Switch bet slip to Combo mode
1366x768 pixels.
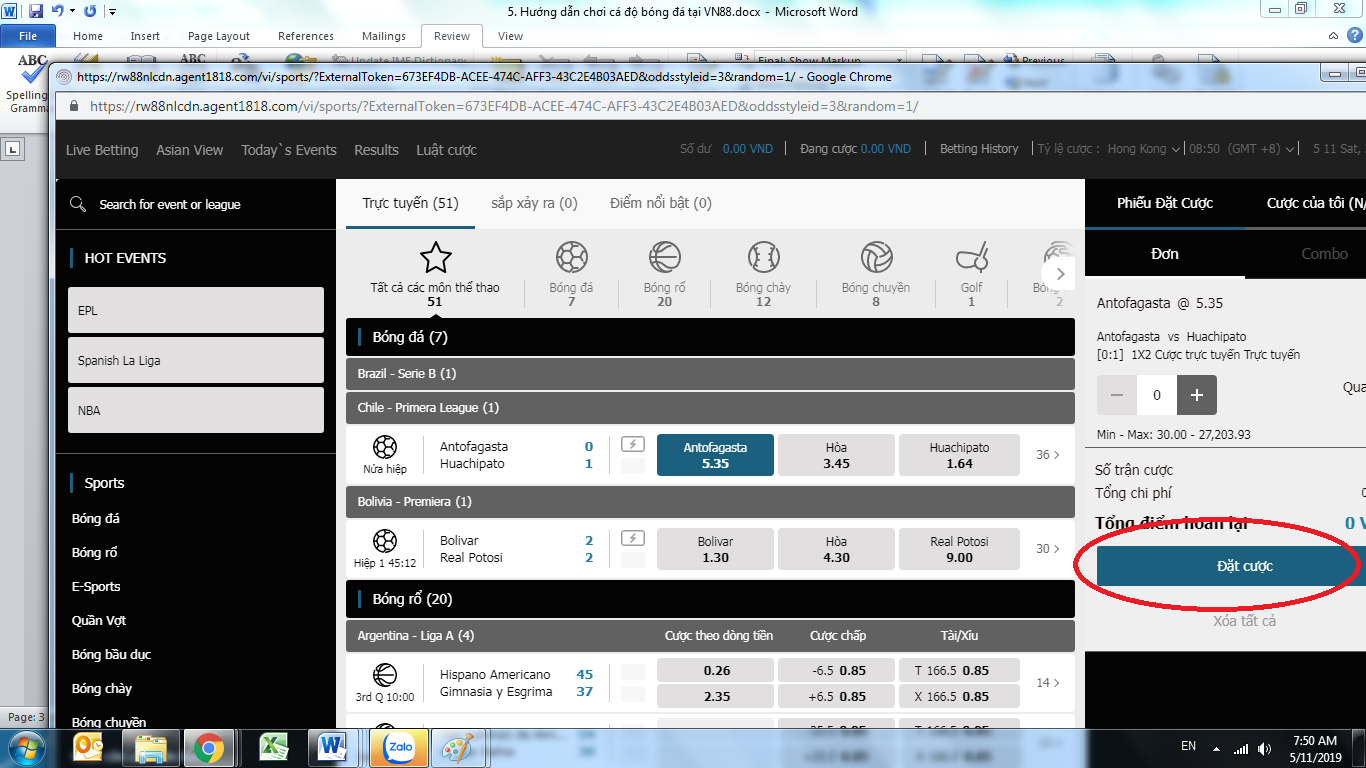1324,254
